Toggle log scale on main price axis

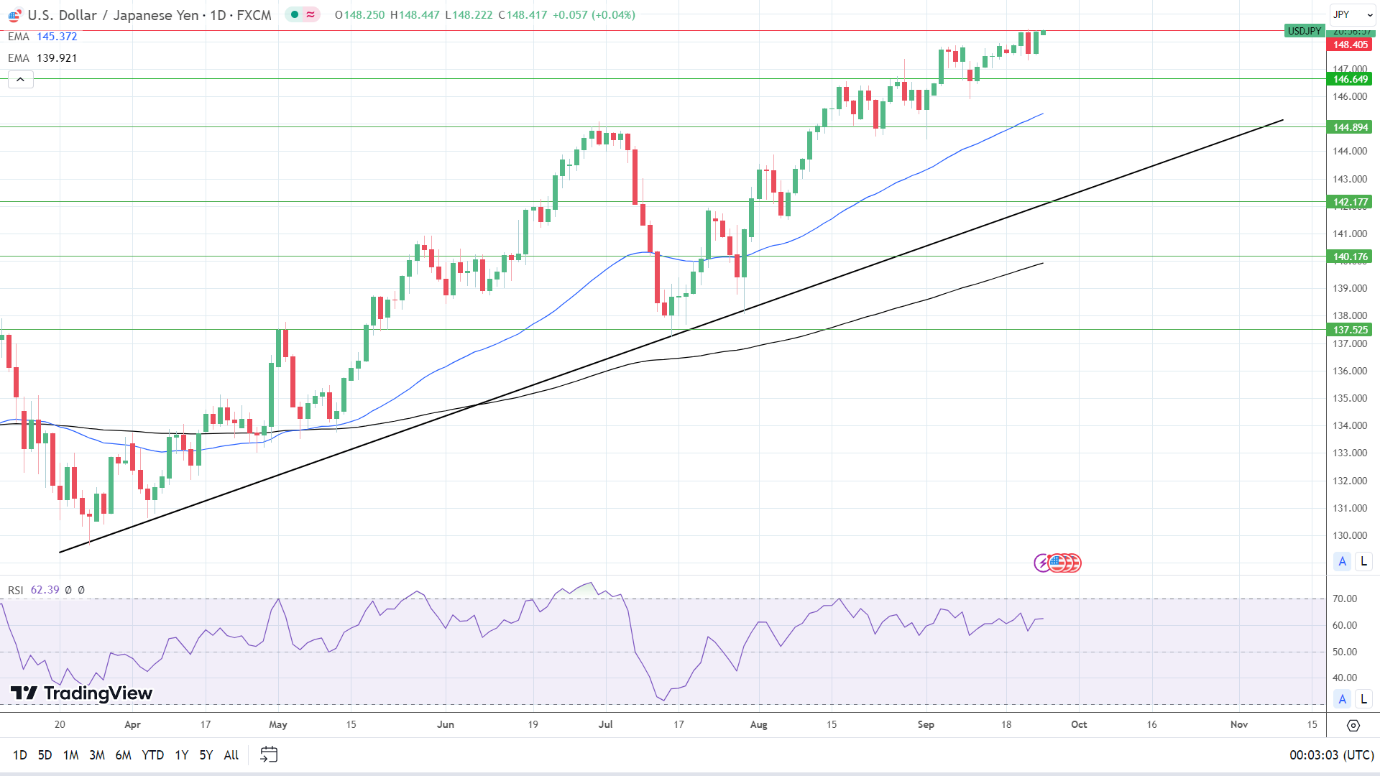coord(1364,561)
